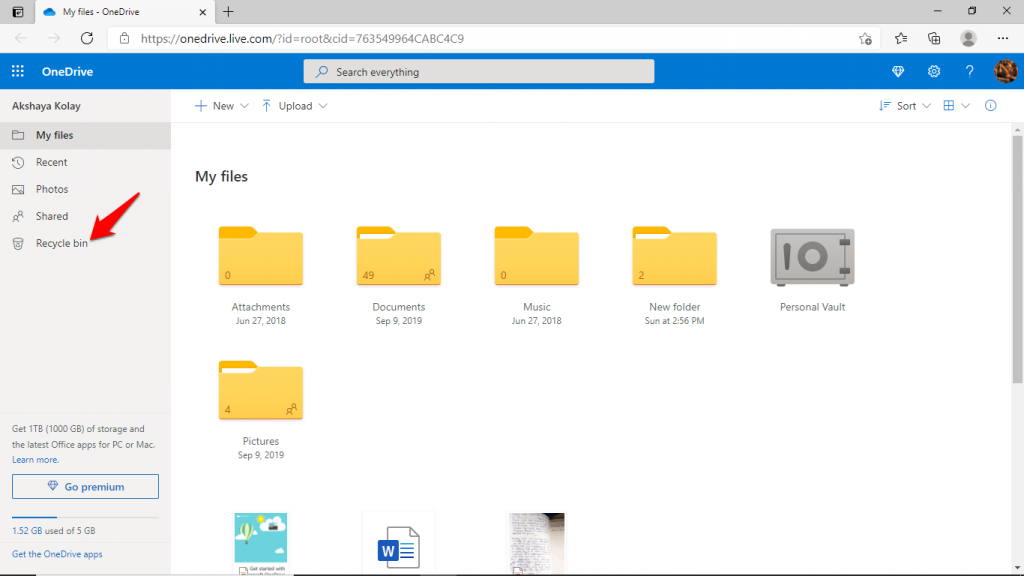This screenshot has width=1024, height=576.
Task: Click inside the Search everything box
Action: click(x=478, y=71)
